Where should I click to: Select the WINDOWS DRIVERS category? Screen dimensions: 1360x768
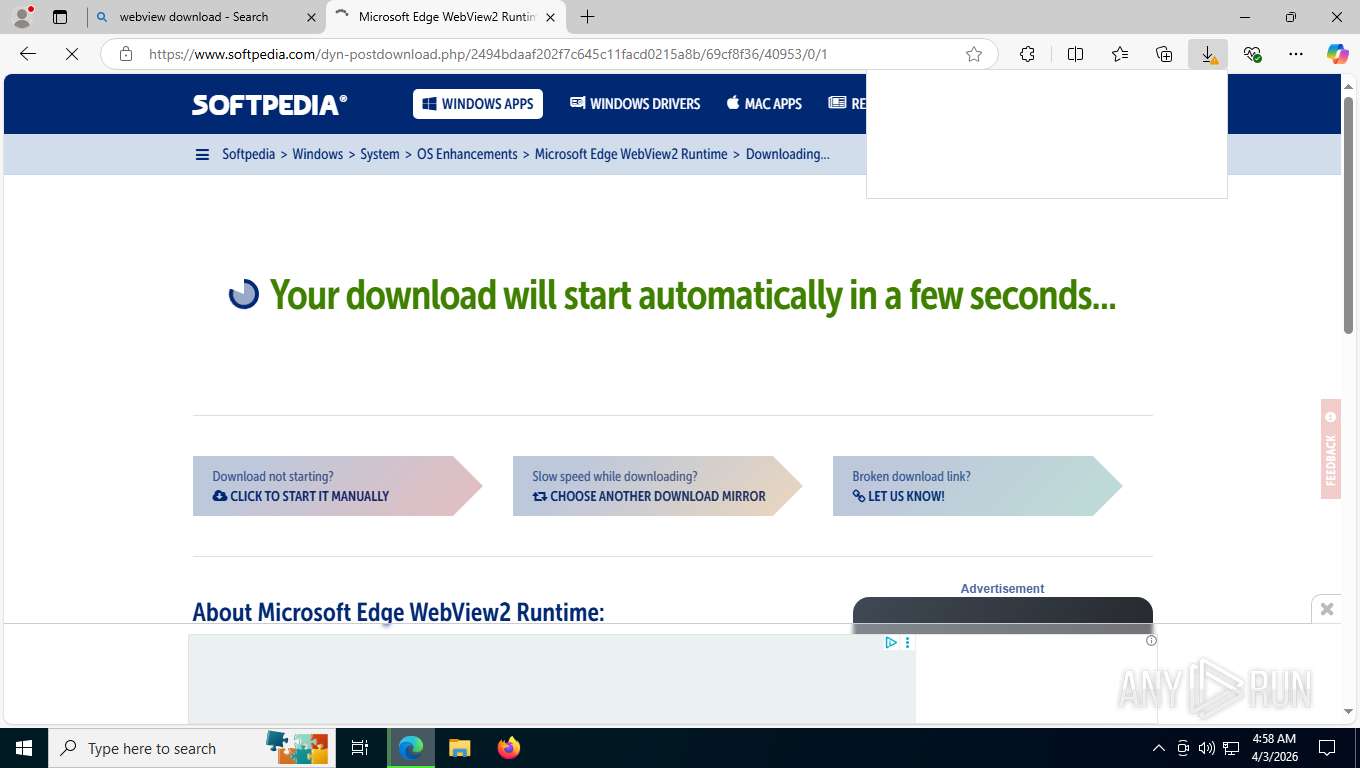[x=635, y=104]
